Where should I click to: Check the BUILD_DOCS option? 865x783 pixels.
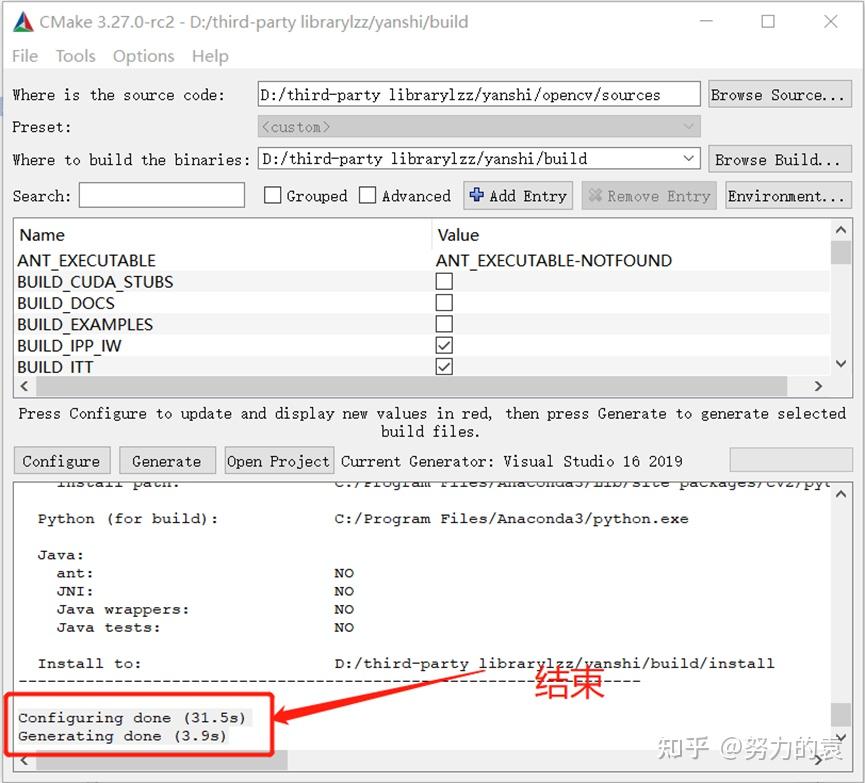[x=444, y=302]
